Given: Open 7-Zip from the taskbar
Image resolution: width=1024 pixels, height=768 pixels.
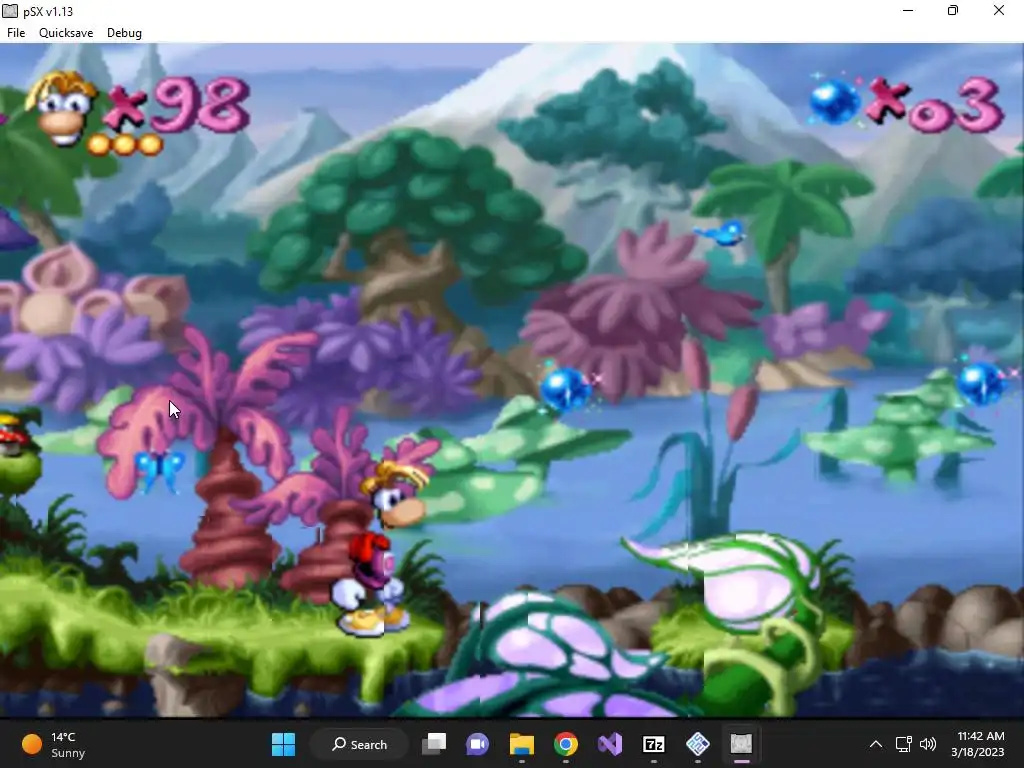Looking at the screenshot, I should (654, 744).
